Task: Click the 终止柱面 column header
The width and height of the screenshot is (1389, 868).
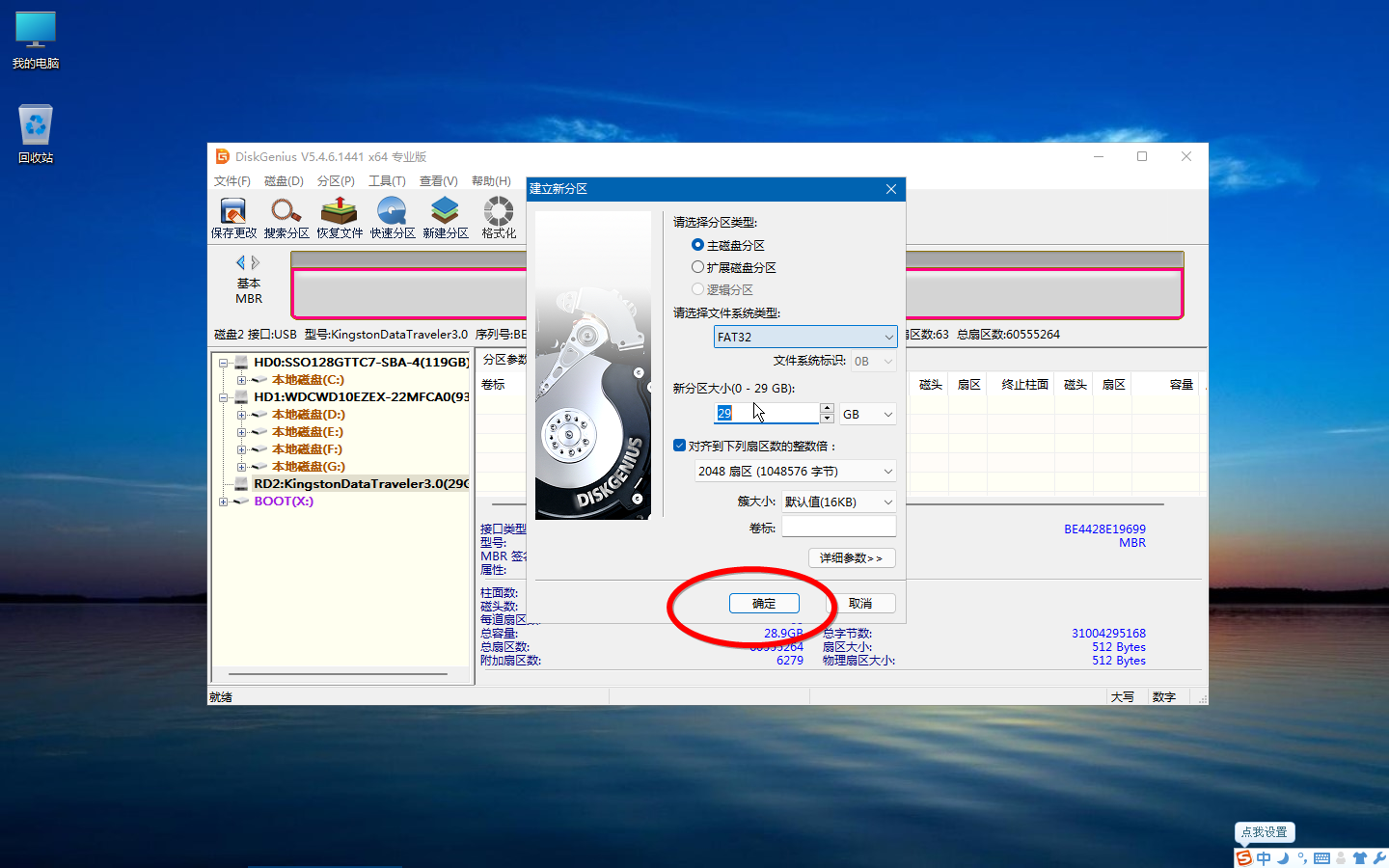Action: pyautogui.click(x=1024, y=384)
